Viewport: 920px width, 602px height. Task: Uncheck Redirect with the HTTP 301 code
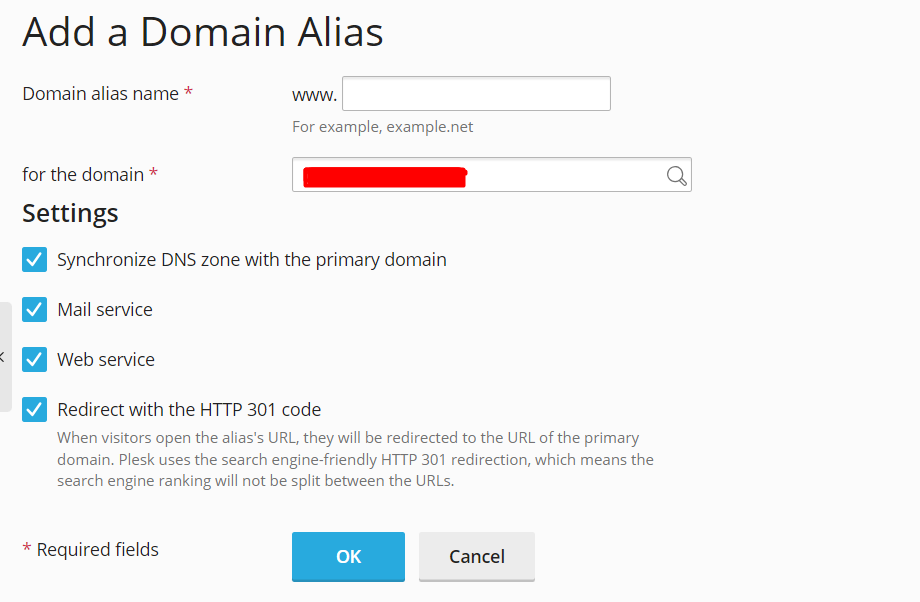[x=34, y=409]
